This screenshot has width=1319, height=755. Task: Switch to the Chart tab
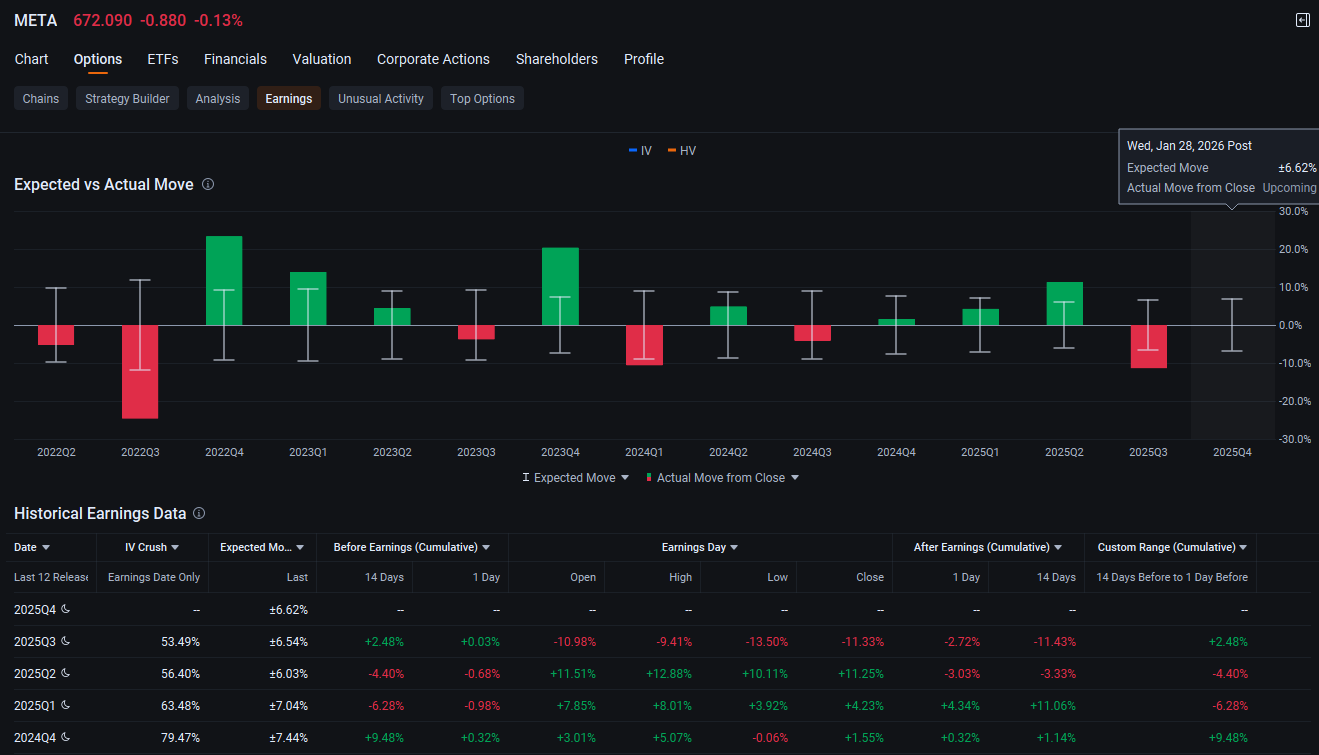[x=31, y=59]
